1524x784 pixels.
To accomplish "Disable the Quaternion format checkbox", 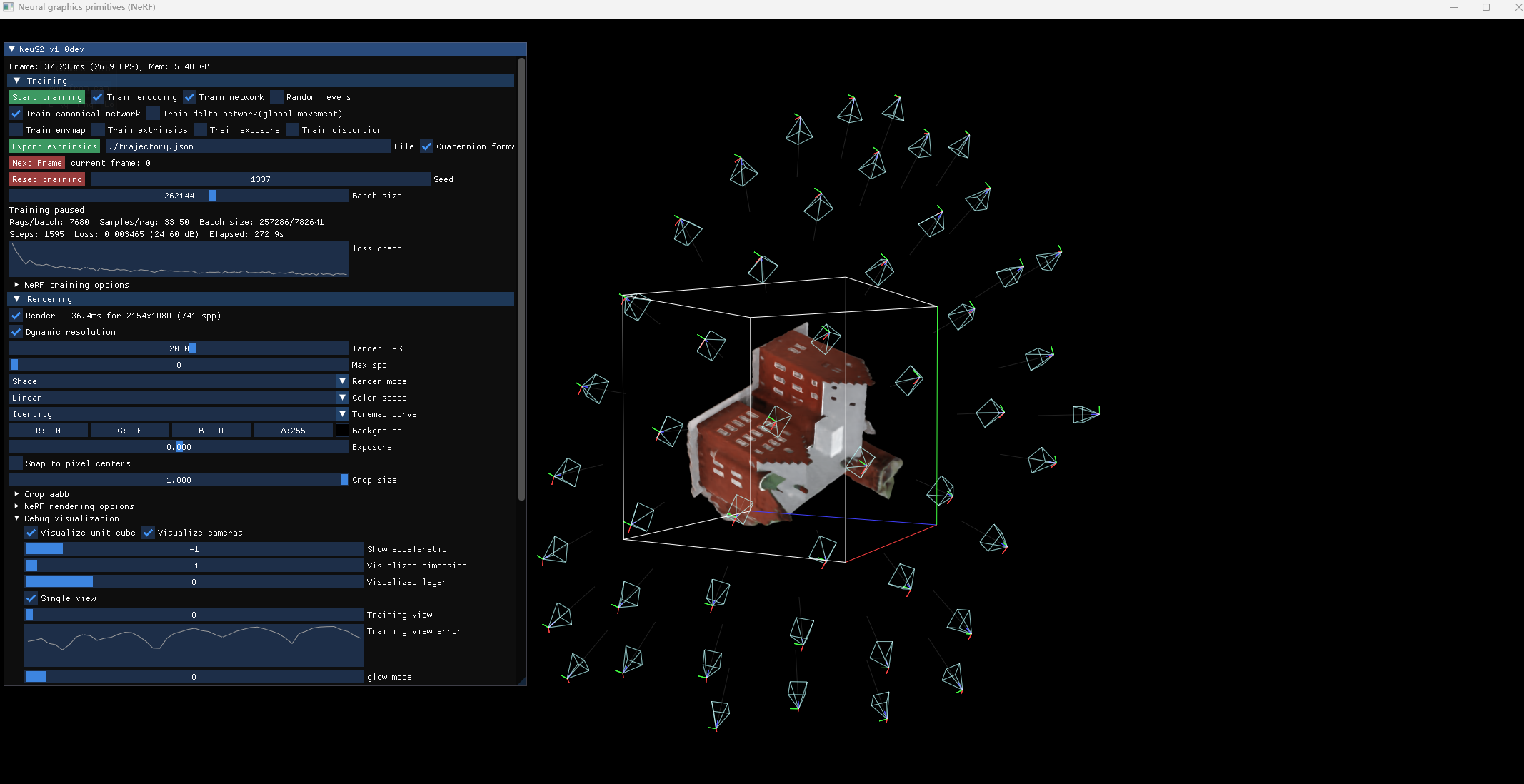I will (x=426, y=146).
